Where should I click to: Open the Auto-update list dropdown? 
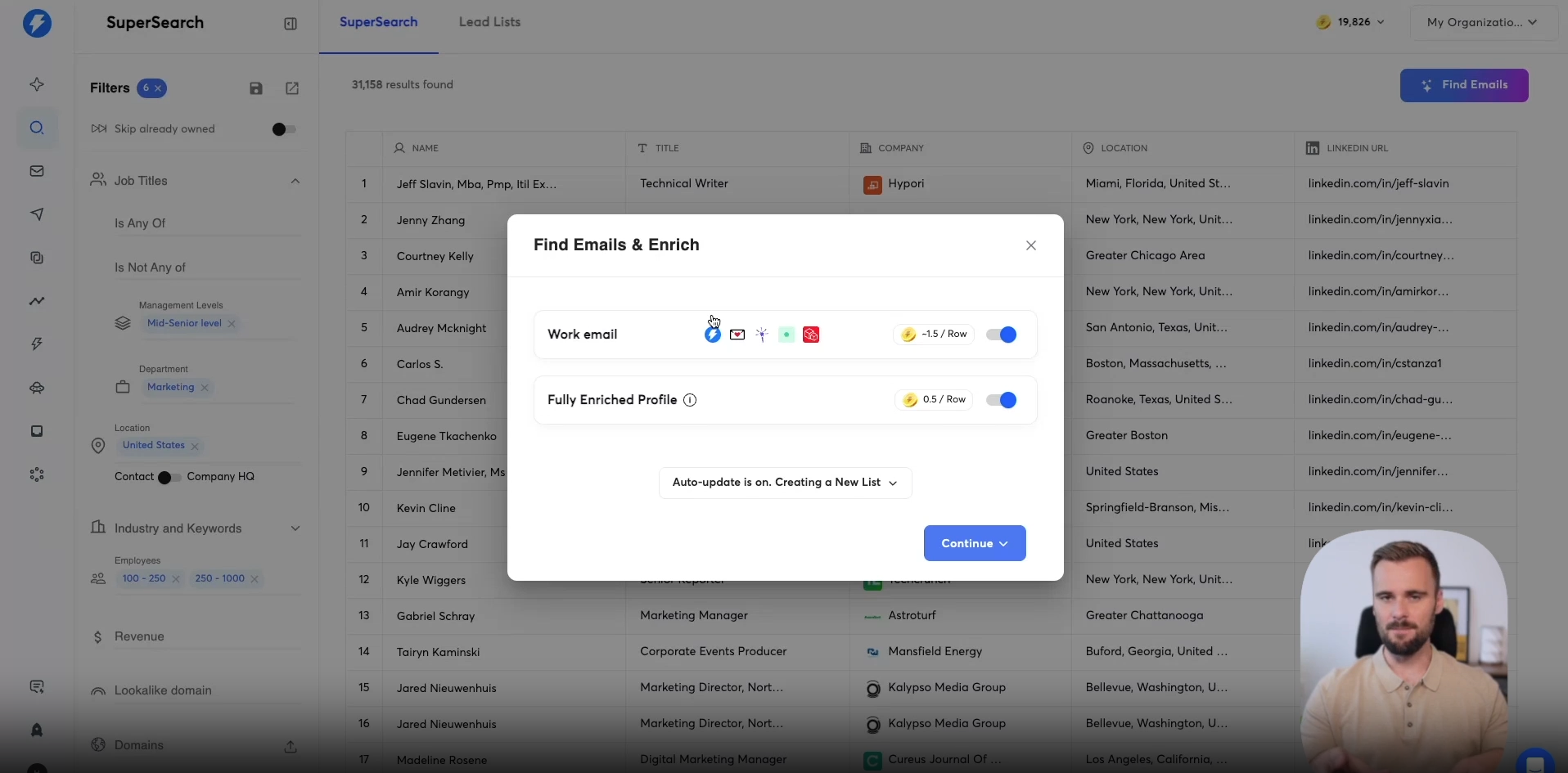click(785, 483)
